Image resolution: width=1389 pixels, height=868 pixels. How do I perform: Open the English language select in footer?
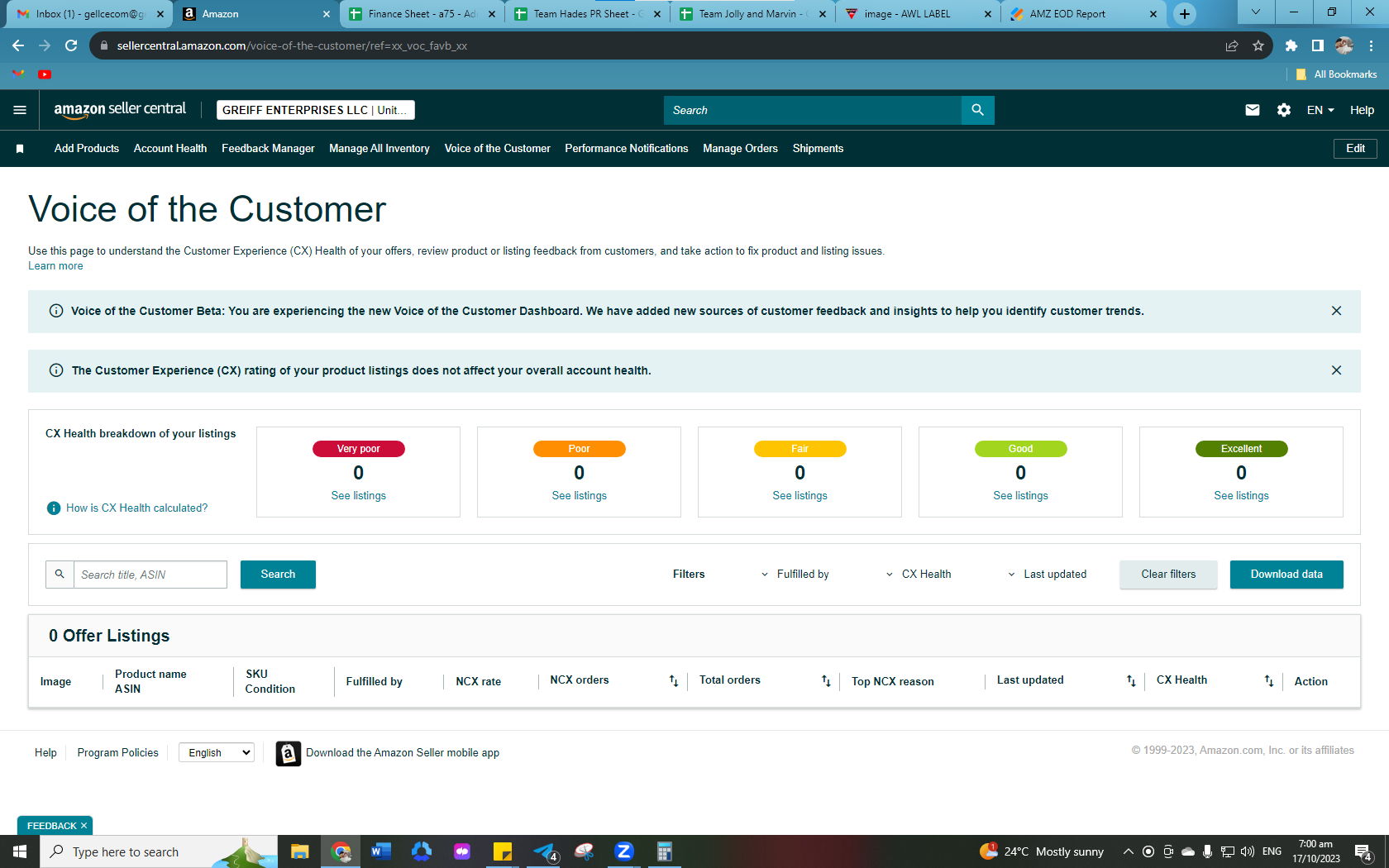217,753
